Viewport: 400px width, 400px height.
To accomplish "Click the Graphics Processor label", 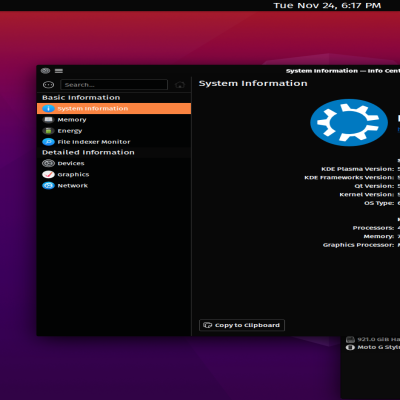I will pos(358,245).
